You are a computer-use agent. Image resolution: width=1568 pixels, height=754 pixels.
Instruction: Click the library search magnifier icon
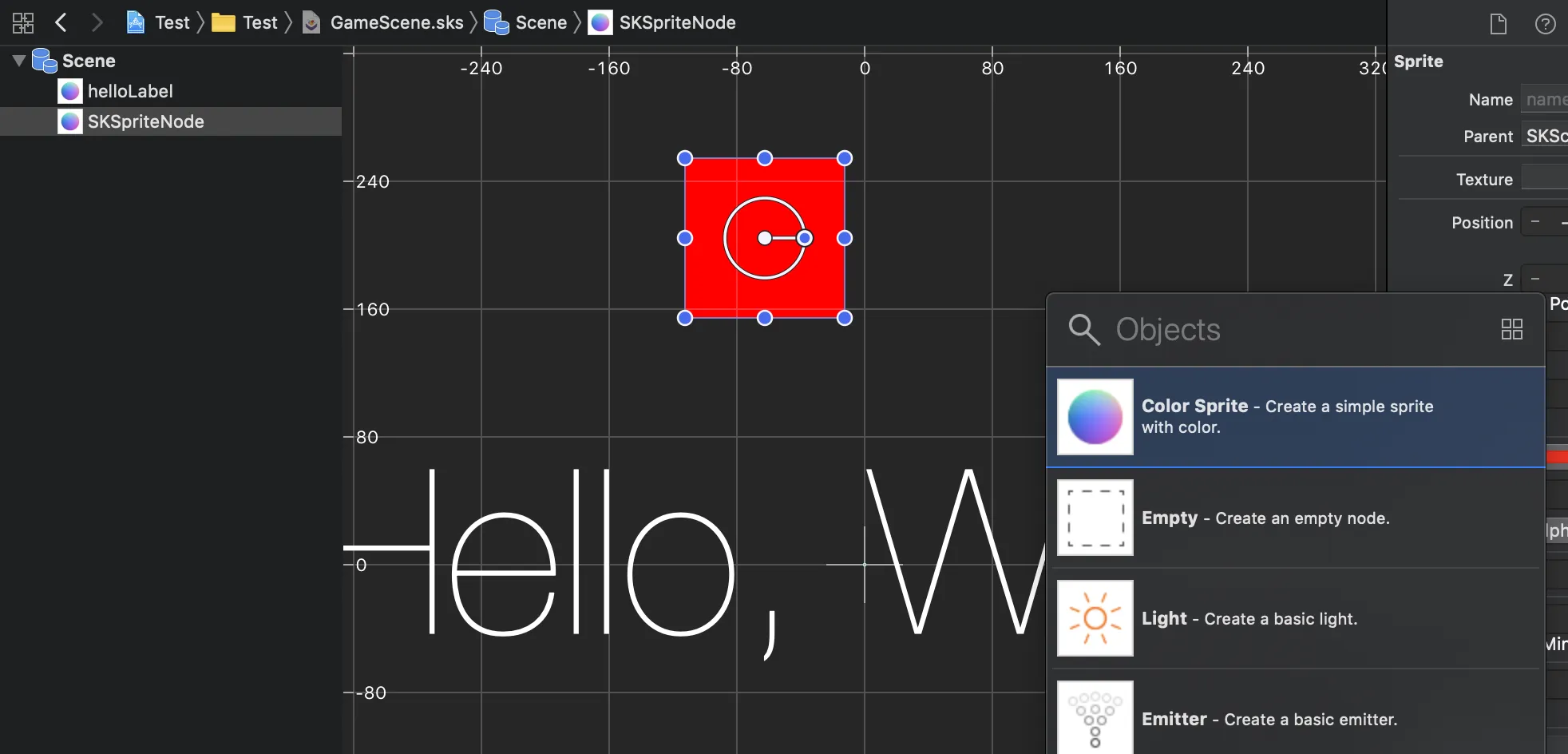[x=1084, y=329]
